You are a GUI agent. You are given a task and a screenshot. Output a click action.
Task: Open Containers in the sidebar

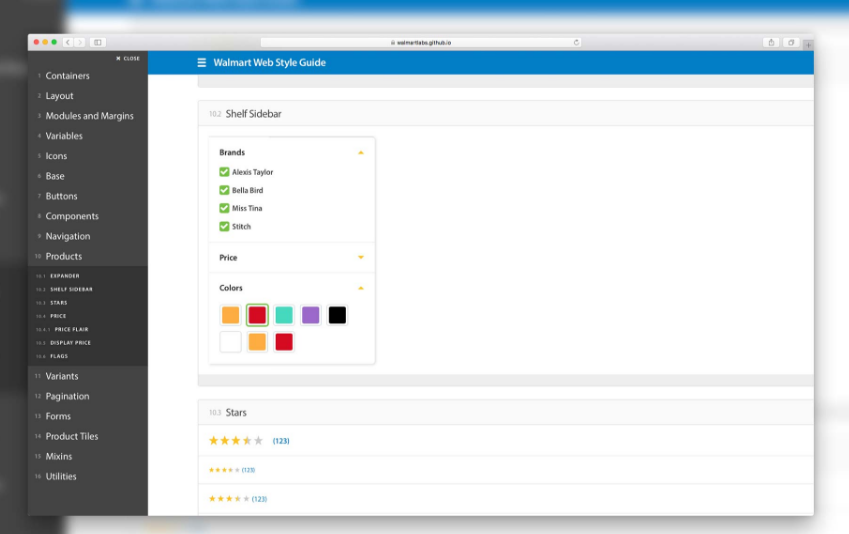[x=67, y=76]
